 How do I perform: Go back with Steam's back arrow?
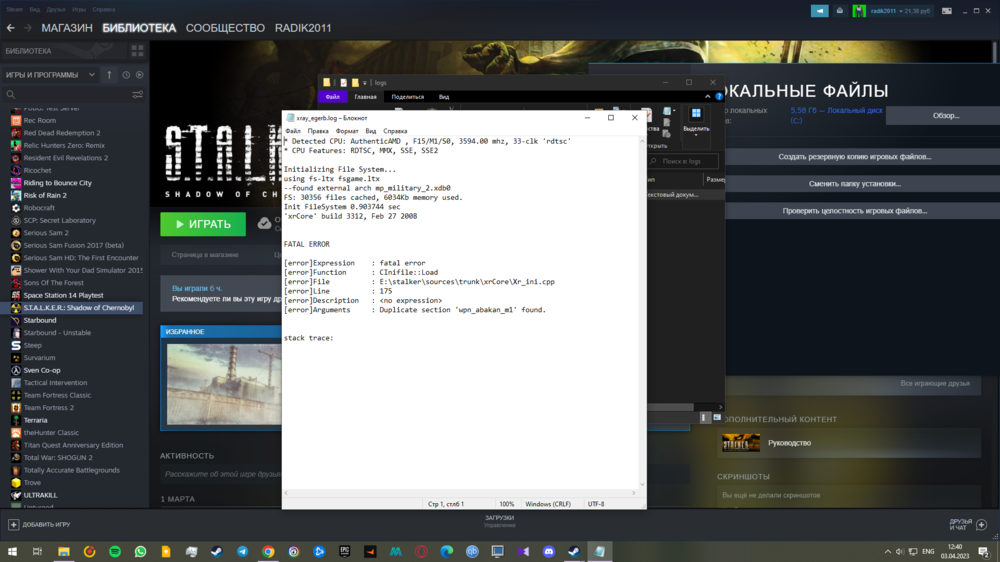pyautogui.click(x=11, y=28)
